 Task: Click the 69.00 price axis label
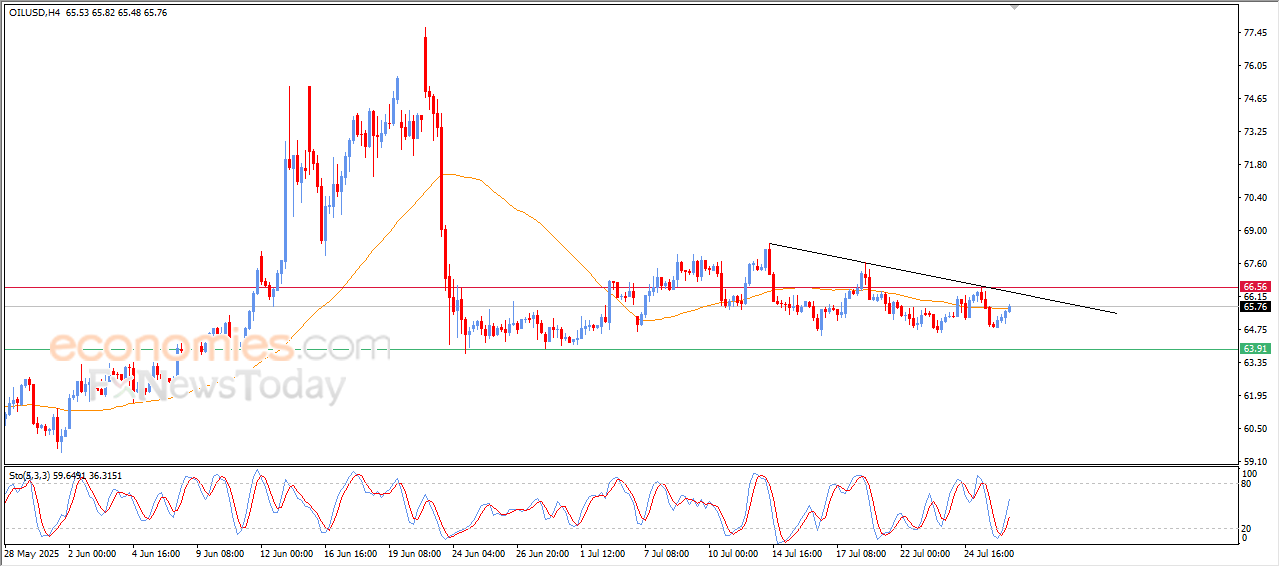click(1256, 231)
